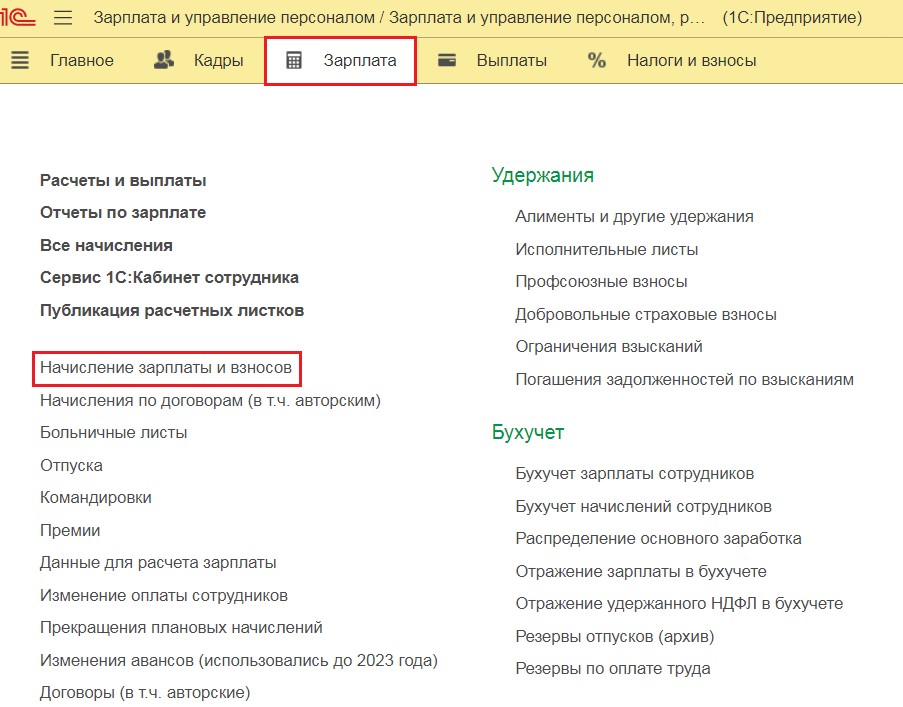Open Прекращения плановых начислений
903x707 pixels.
click(181, 628)
